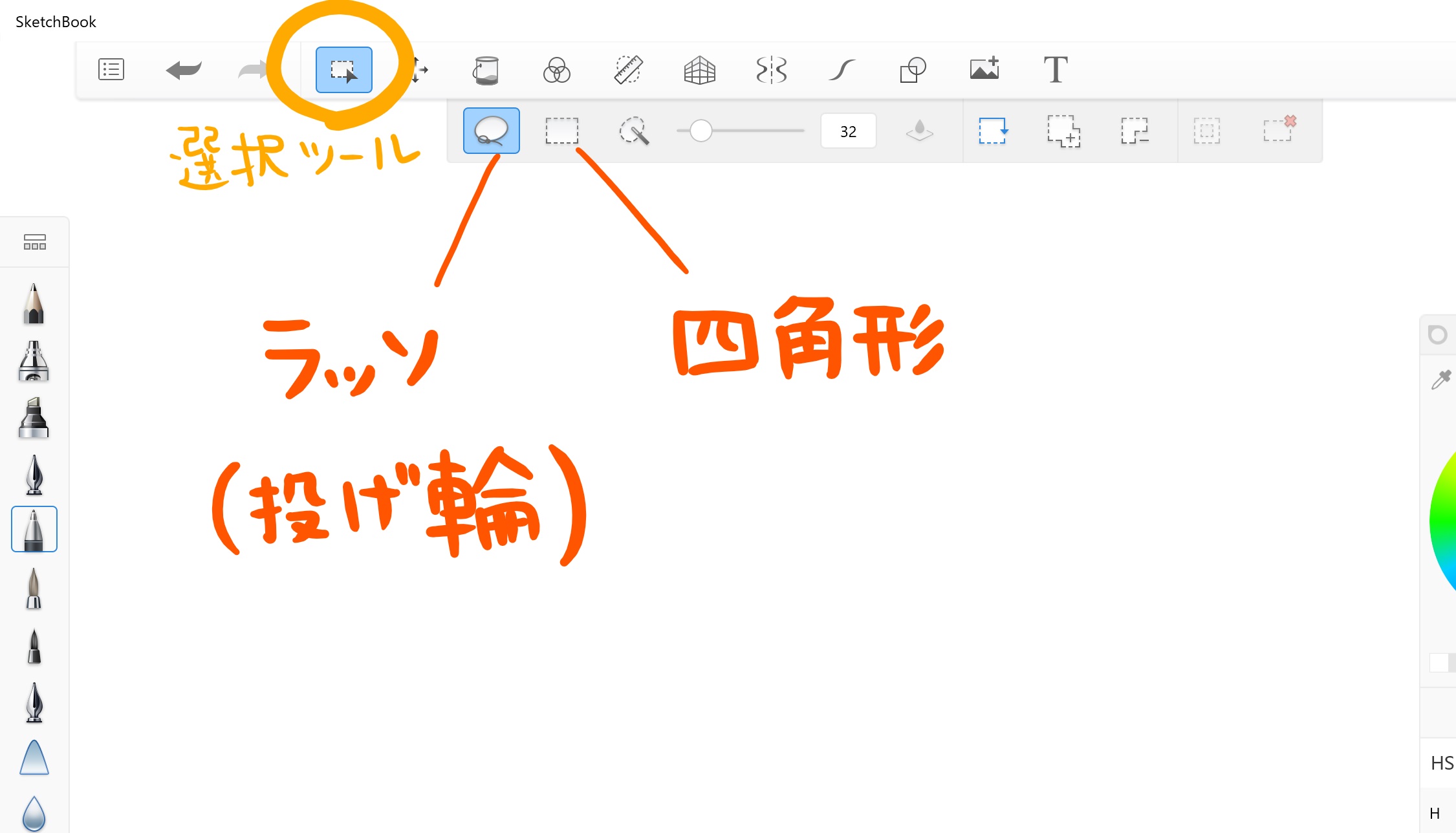1456x833 pixels.
Task: Activate the eyedropper color picker
Action: coord(1441,380)
